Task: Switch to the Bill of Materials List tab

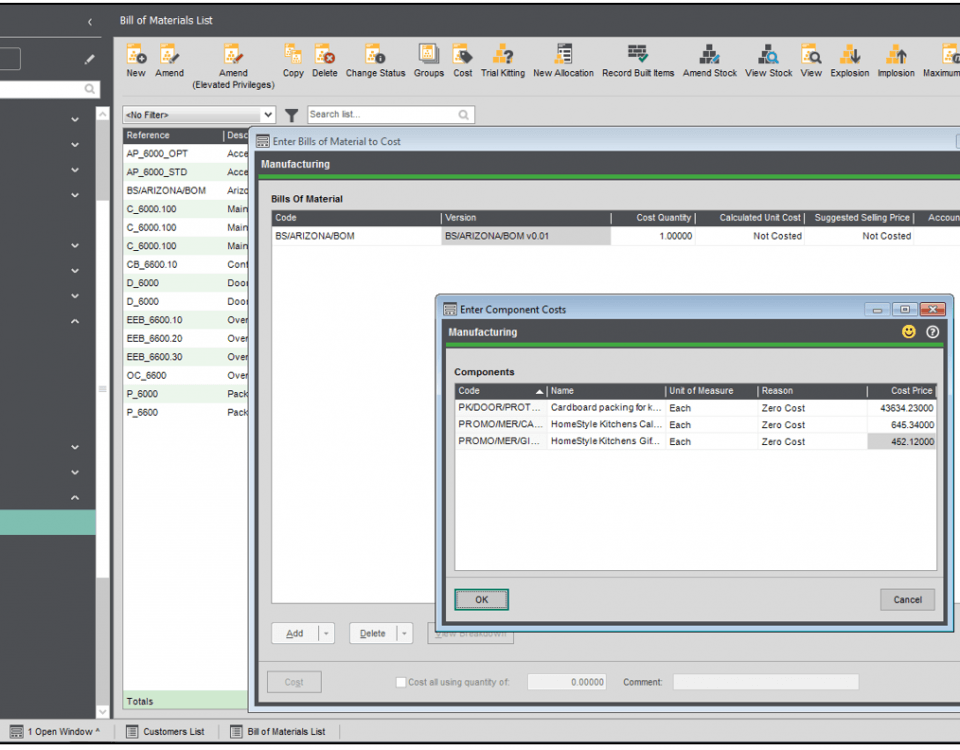Action: pyautogui.click(x=278, y=732)
